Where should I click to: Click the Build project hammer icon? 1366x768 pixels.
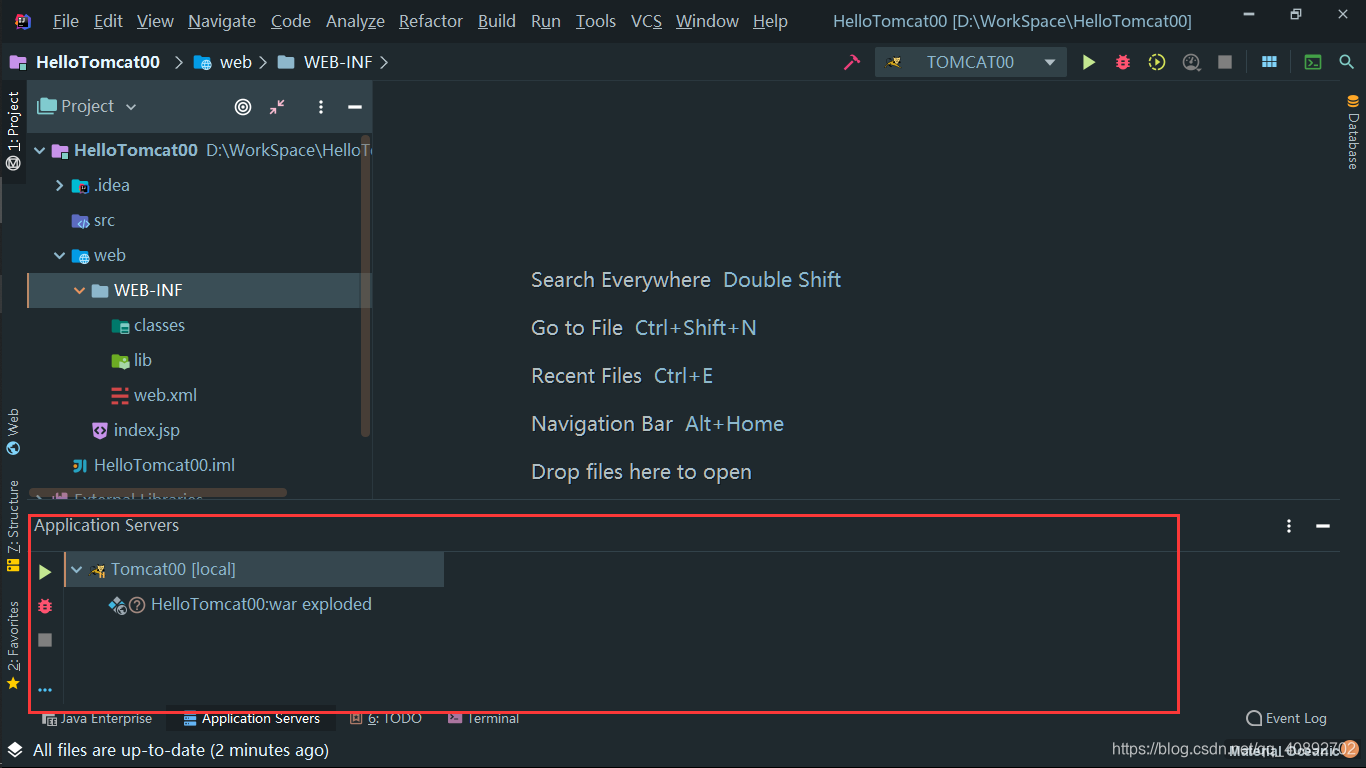852,62
